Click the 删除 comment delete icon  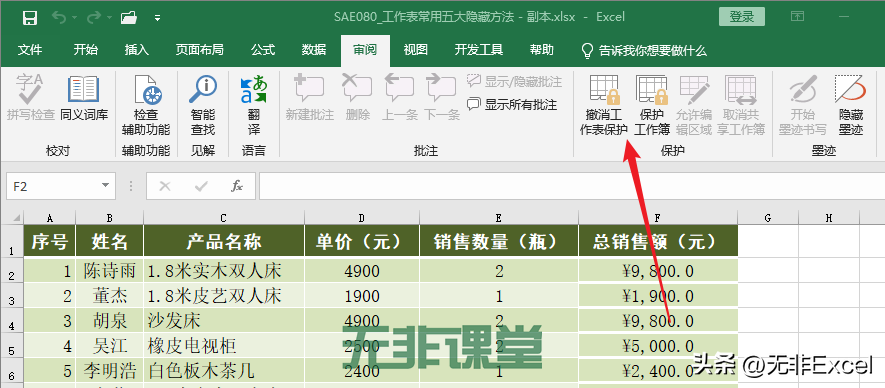pos(357,98)
